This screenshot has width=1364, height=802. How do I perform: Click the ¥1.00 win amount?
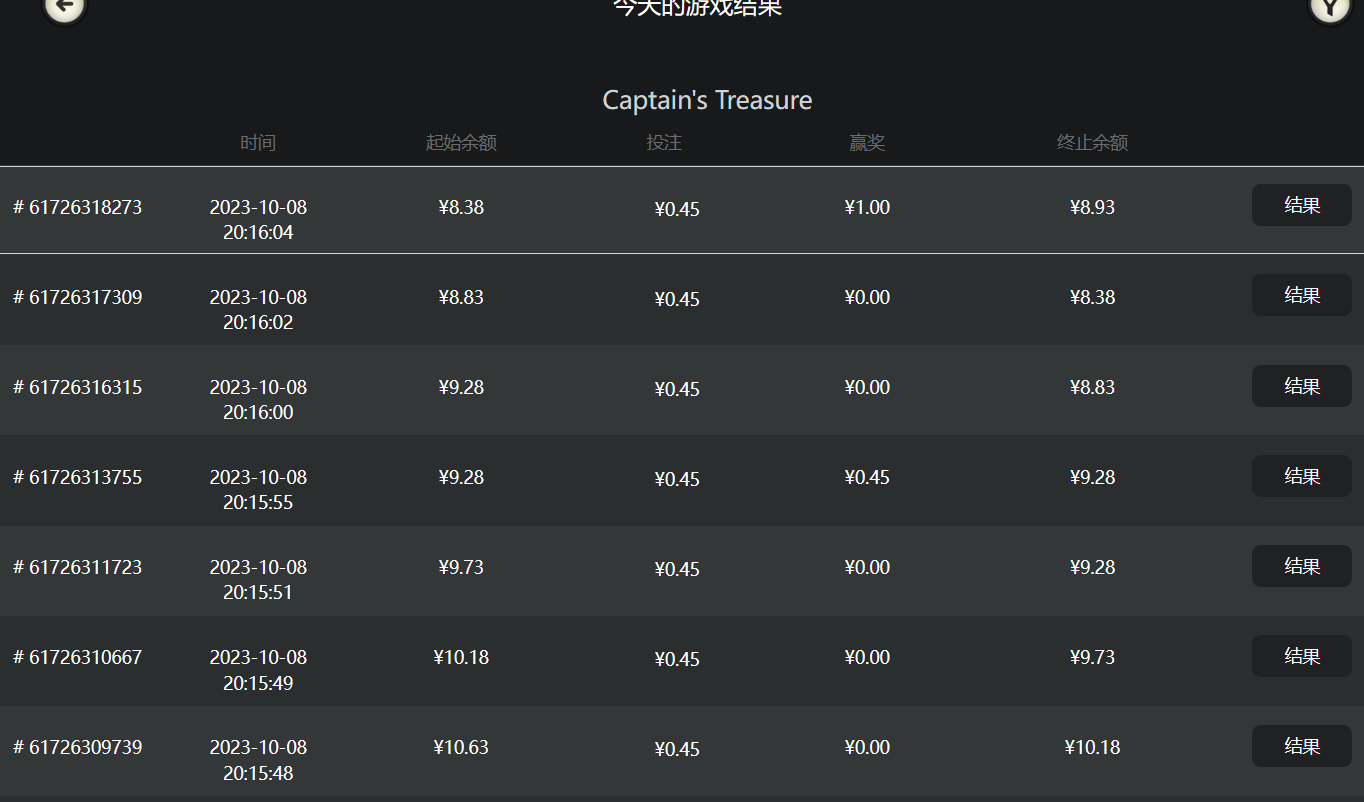tap(867, 207)
